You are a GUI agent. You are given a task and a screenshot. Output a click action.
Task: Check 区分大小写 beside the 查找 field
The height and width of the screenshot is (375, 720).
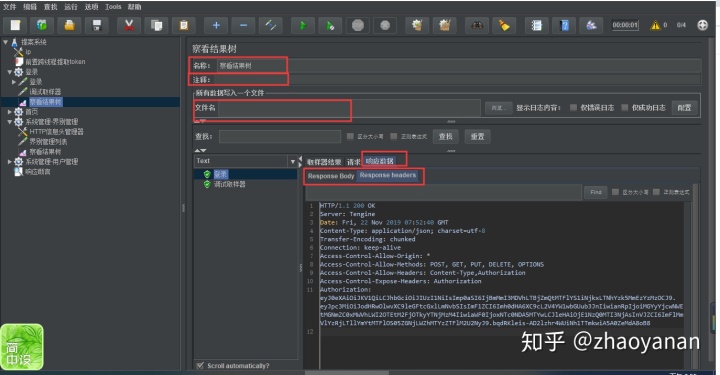point(350,136)
